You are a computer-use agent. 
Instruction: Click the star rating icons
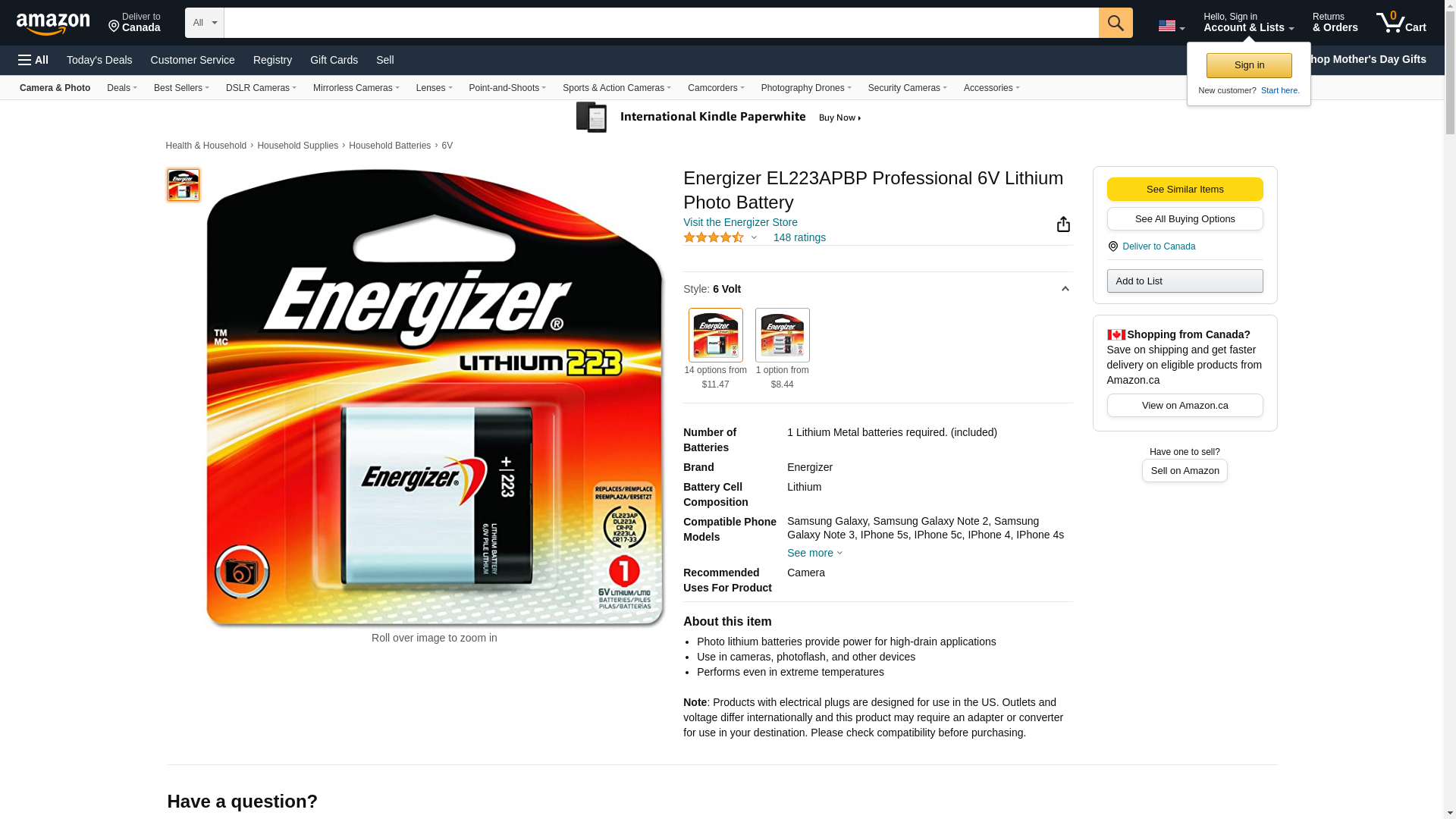click(x=714, y=237)
